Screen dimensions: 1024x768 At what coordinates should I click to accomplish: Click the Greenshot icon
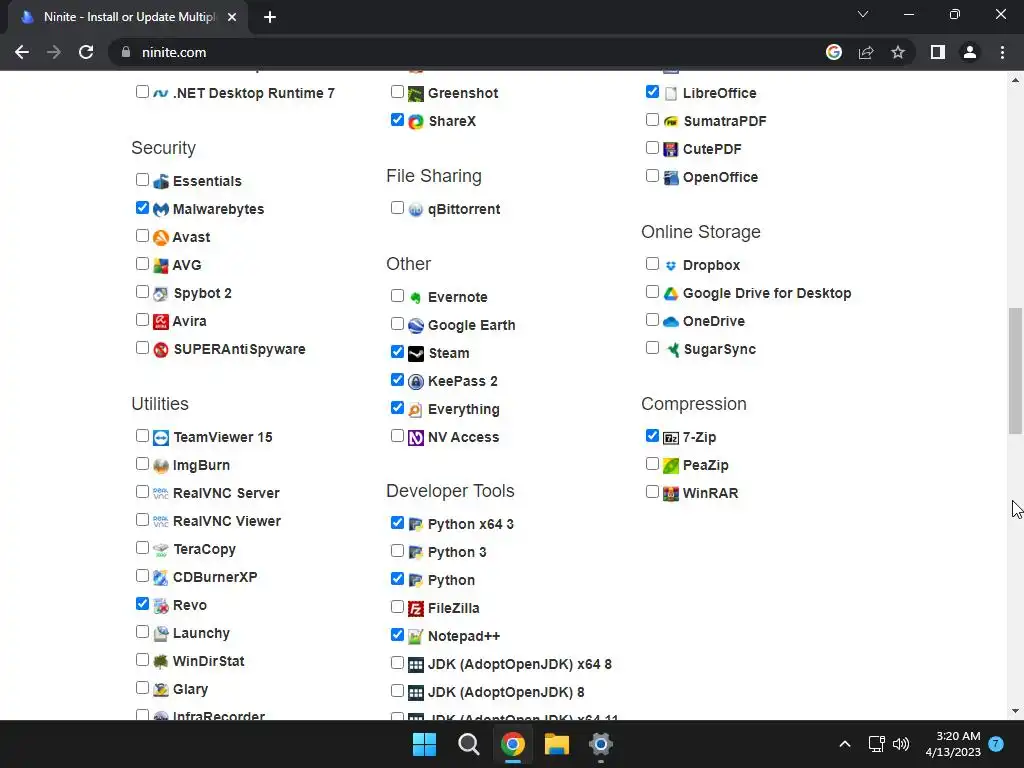[x=416, y=93]
